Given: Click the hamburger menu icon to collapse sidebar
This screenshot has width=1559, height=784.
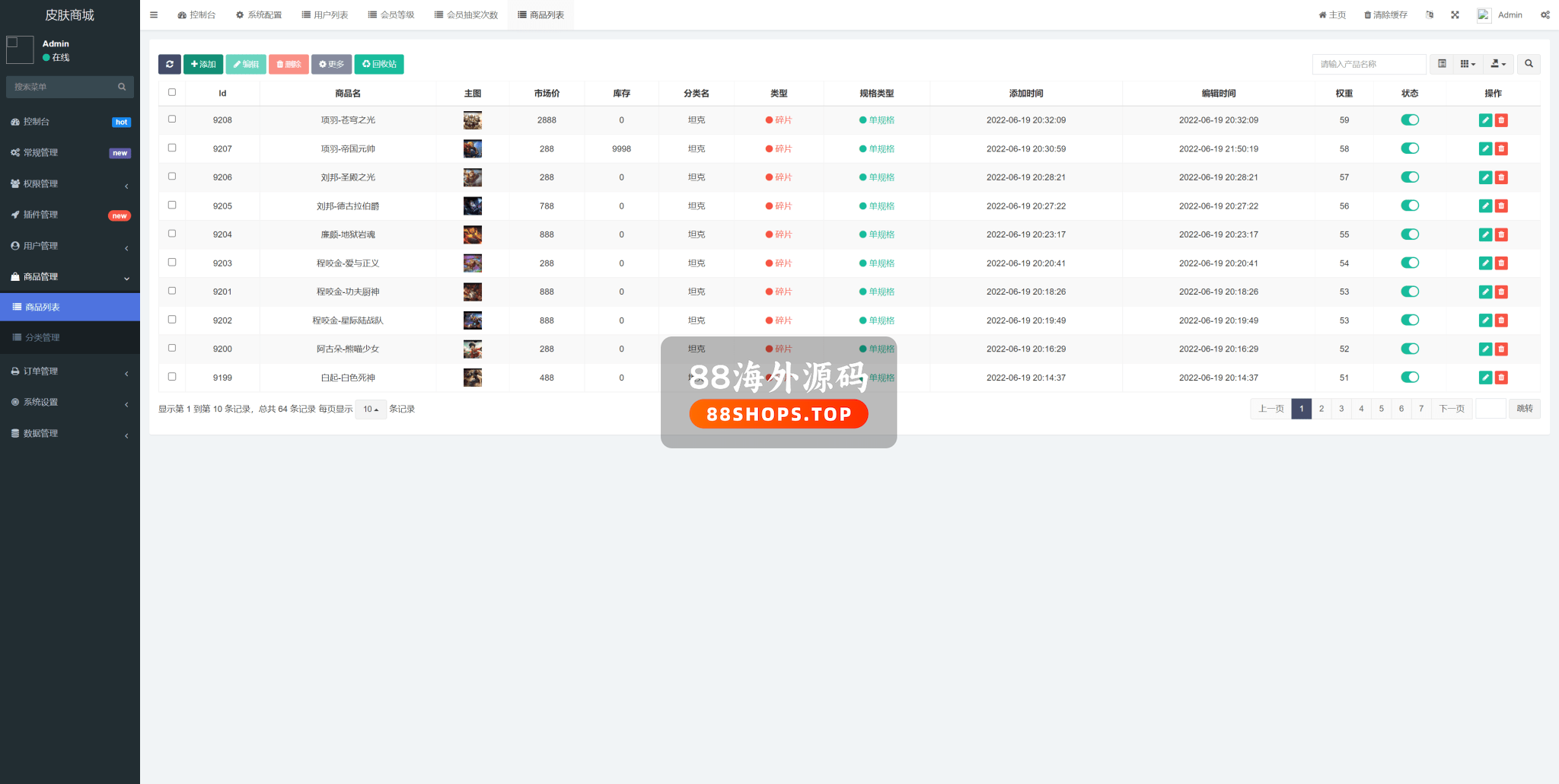Looking at the screenshot, I should point(154,15).
